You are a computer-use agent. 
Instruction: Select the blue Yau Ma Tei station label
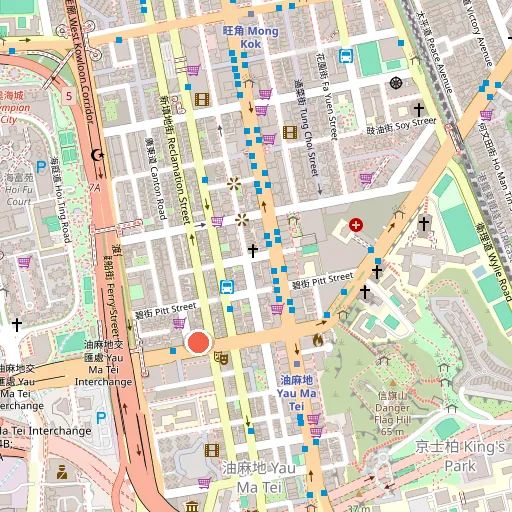(x=296, y=393)
